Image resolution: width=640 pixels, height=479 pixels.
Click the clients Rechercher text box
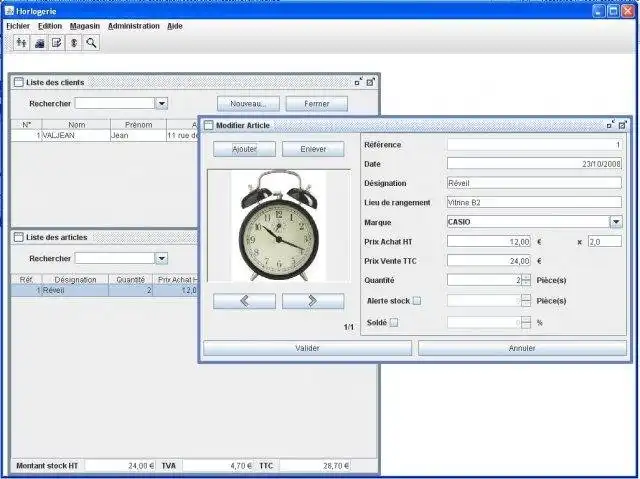point(115,103)
